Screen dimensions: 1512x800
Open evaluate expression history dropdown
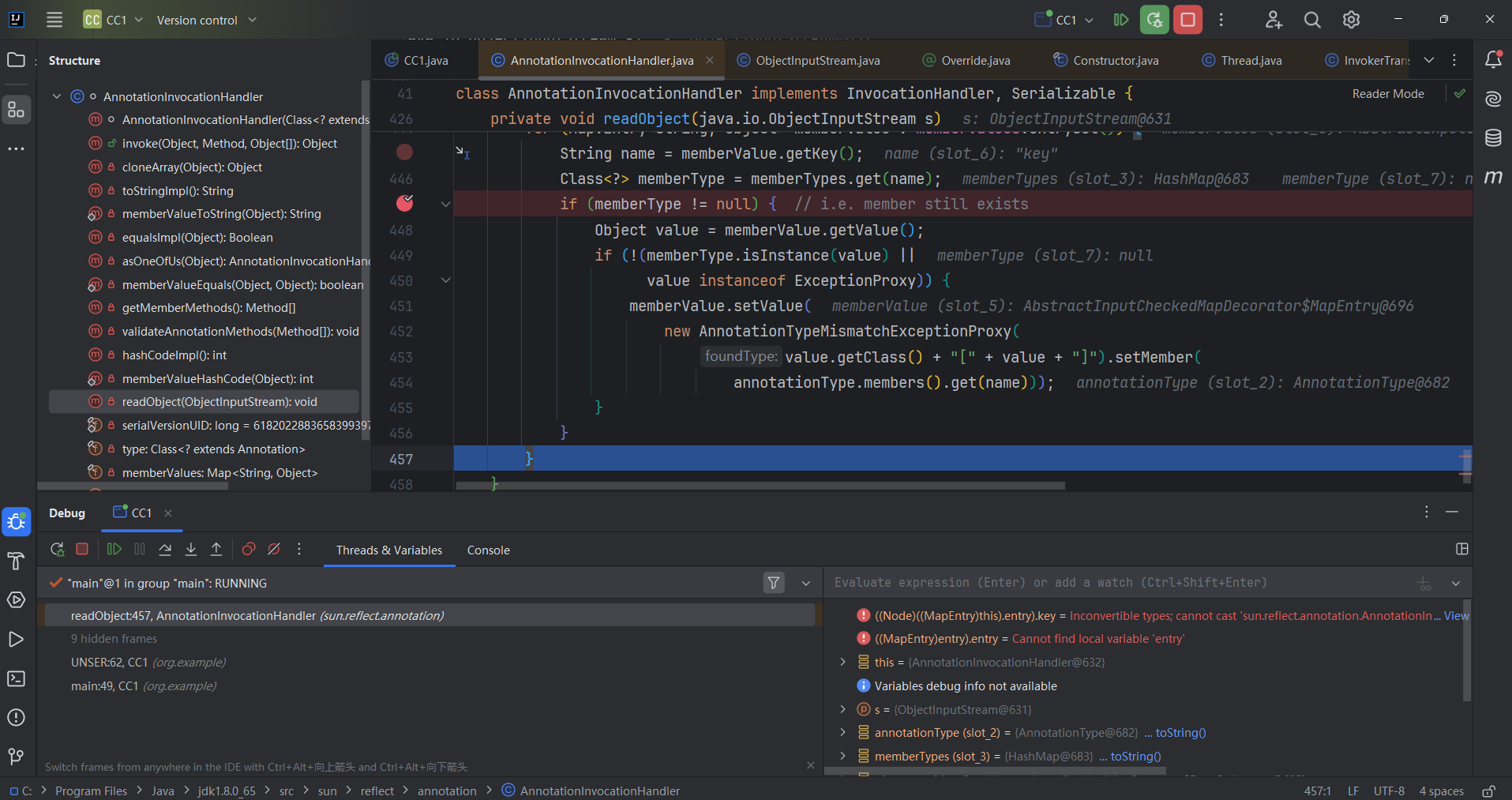(x=1456, y=583)
